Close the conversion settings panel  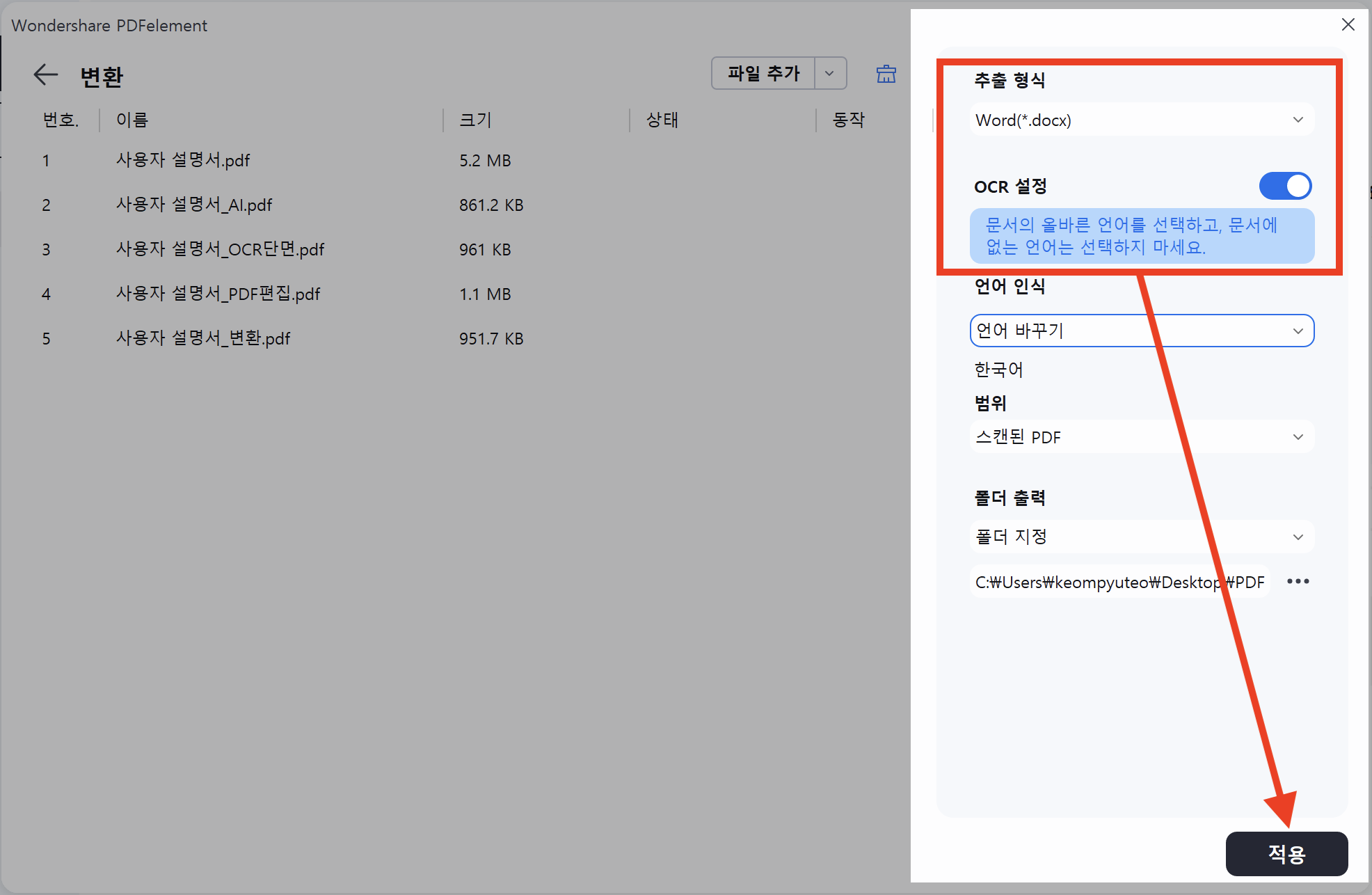click(1348, 24)
